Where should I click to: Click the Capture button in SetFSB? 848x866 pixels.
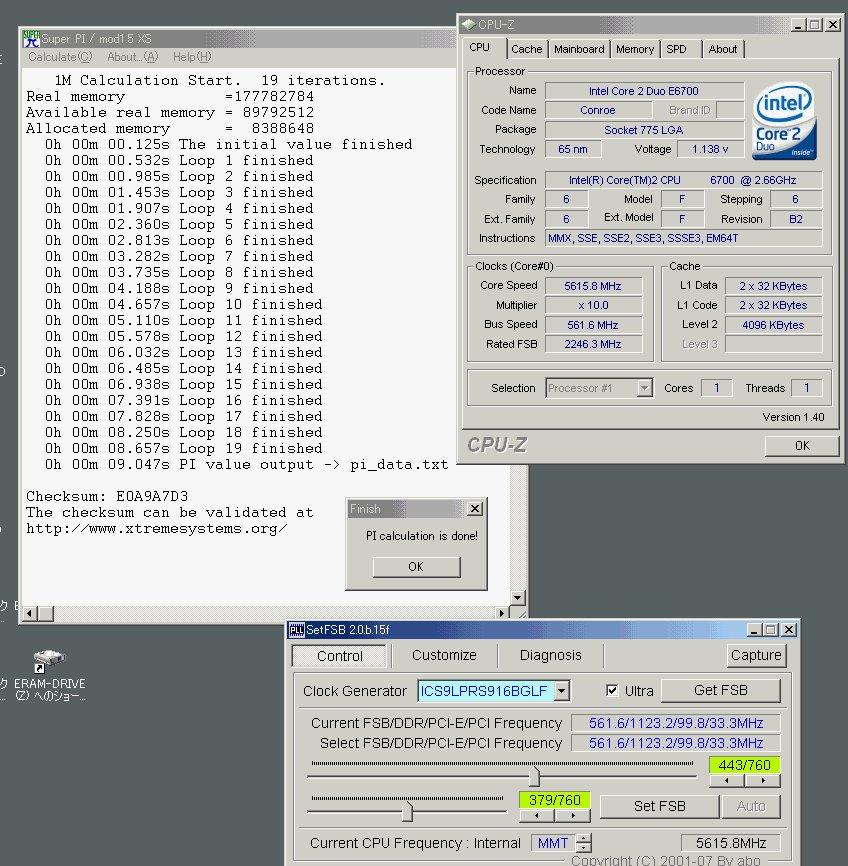[756, 655]
